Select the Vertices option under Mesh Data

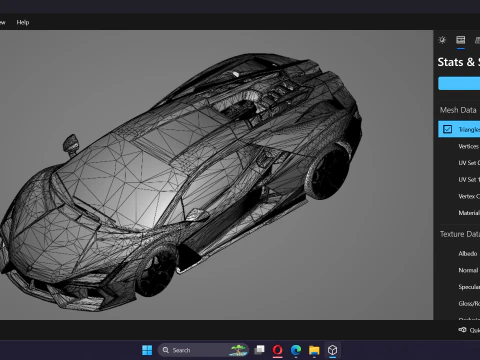[469, 146]
